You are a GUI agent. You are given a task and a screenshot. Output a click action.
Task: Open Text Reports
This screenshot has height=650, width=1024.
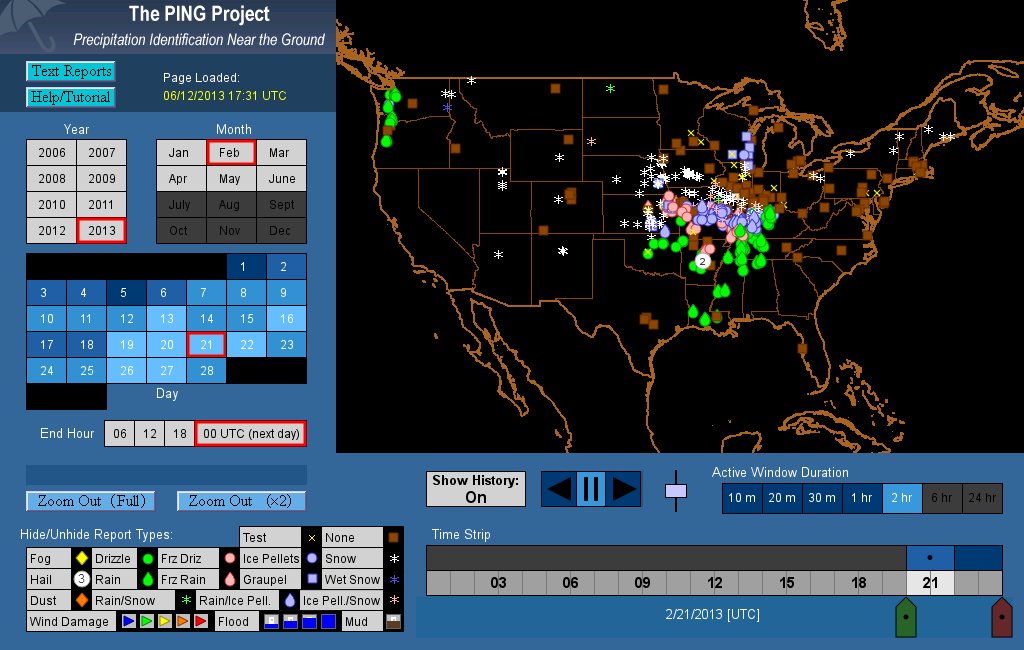pyautogui.click(x=70, y=71)
